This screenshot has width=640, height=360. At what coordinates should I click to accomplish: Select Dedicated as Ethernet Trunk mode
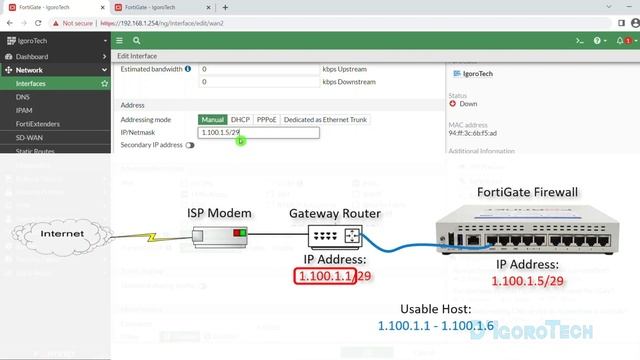pos(325,120)
